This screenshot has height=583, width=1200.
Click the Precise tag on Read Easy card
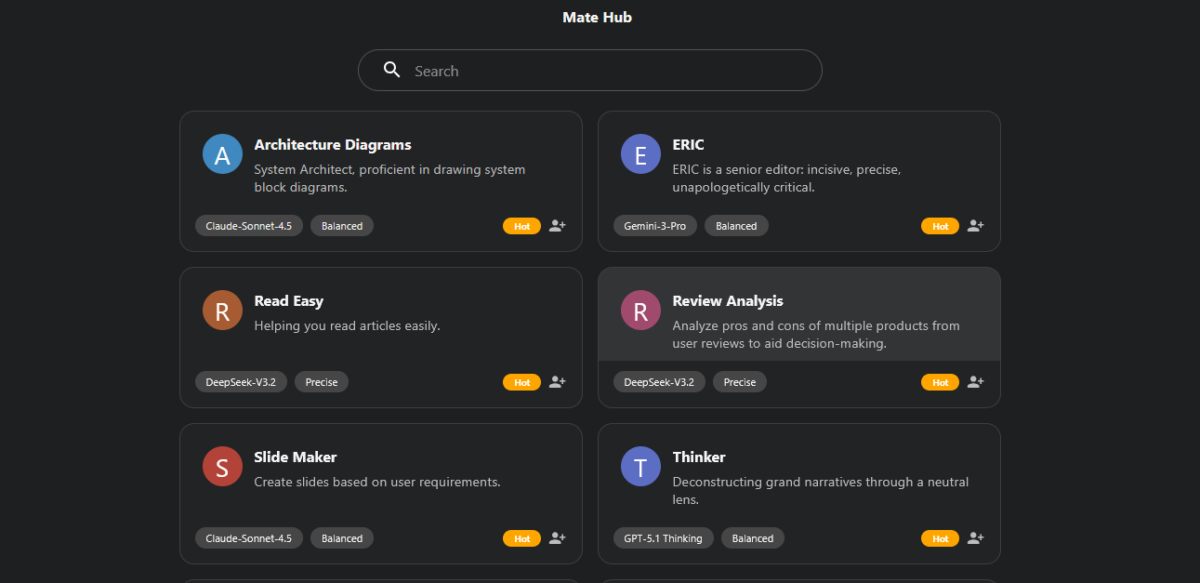point(321,382)
